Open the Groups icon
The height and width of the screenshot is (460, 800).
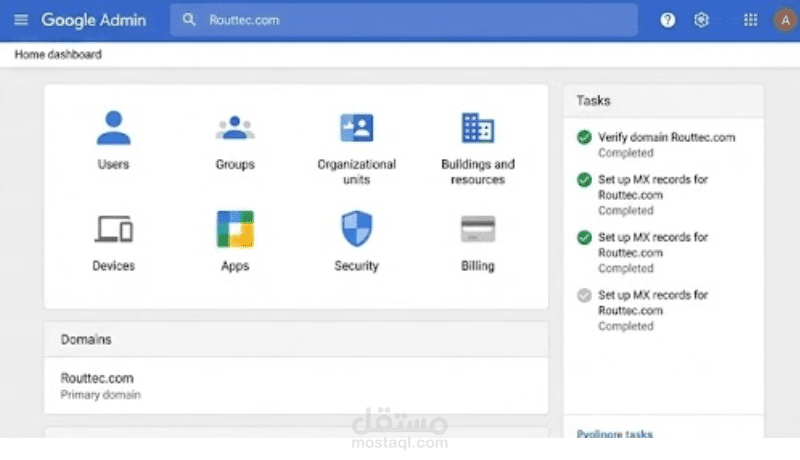click(235, 127)
